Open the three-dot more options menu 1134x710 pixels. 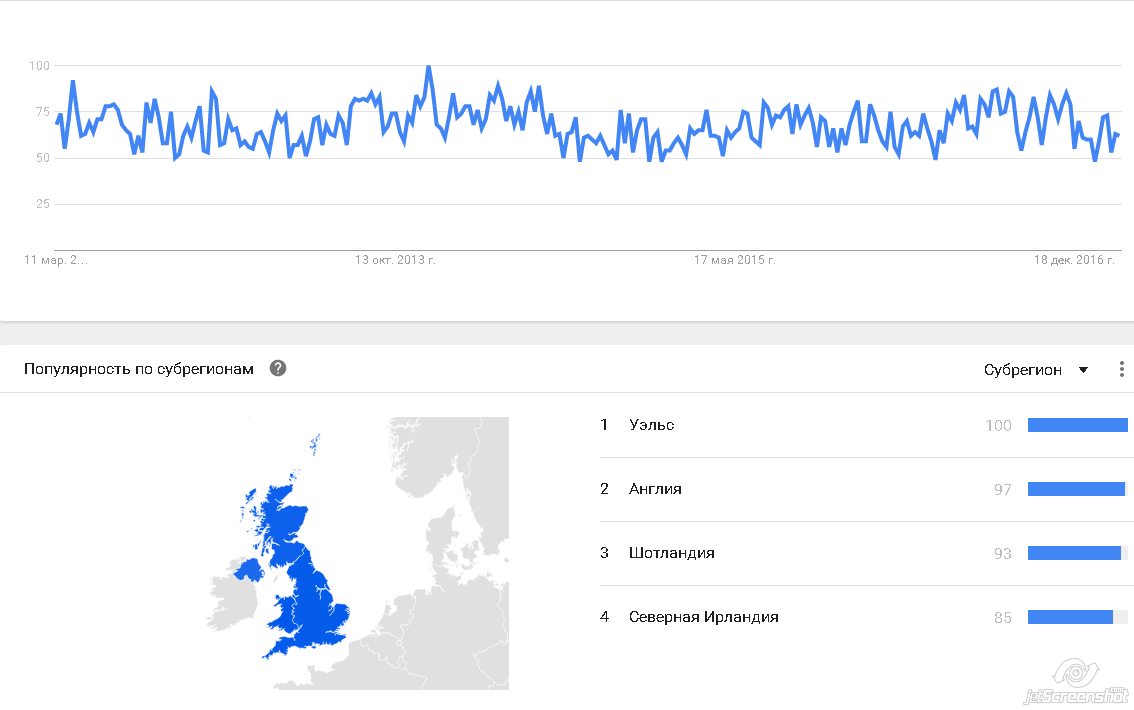tap(1121, 369)
